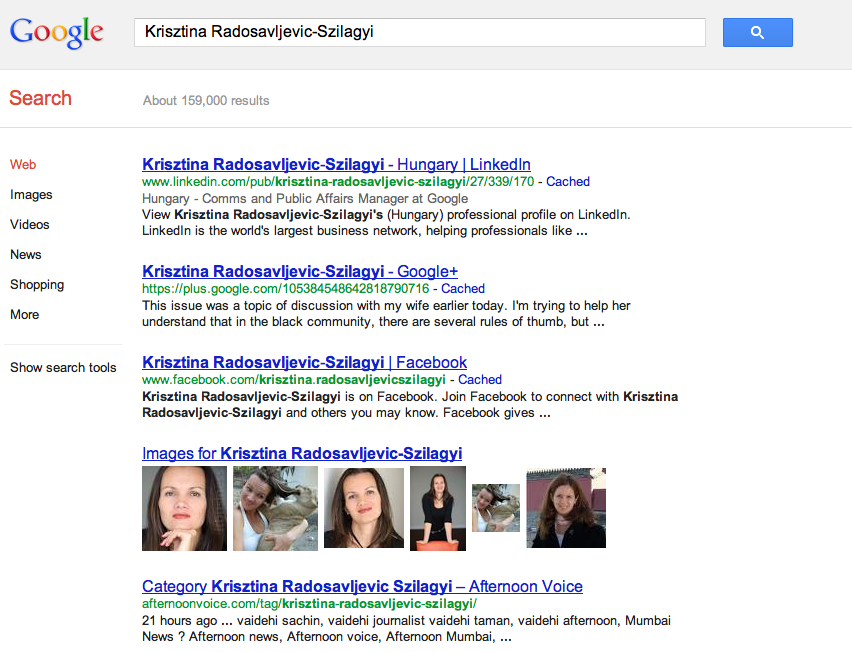Open the Google+ result title
852x652 pixels.
click(300, 271)
